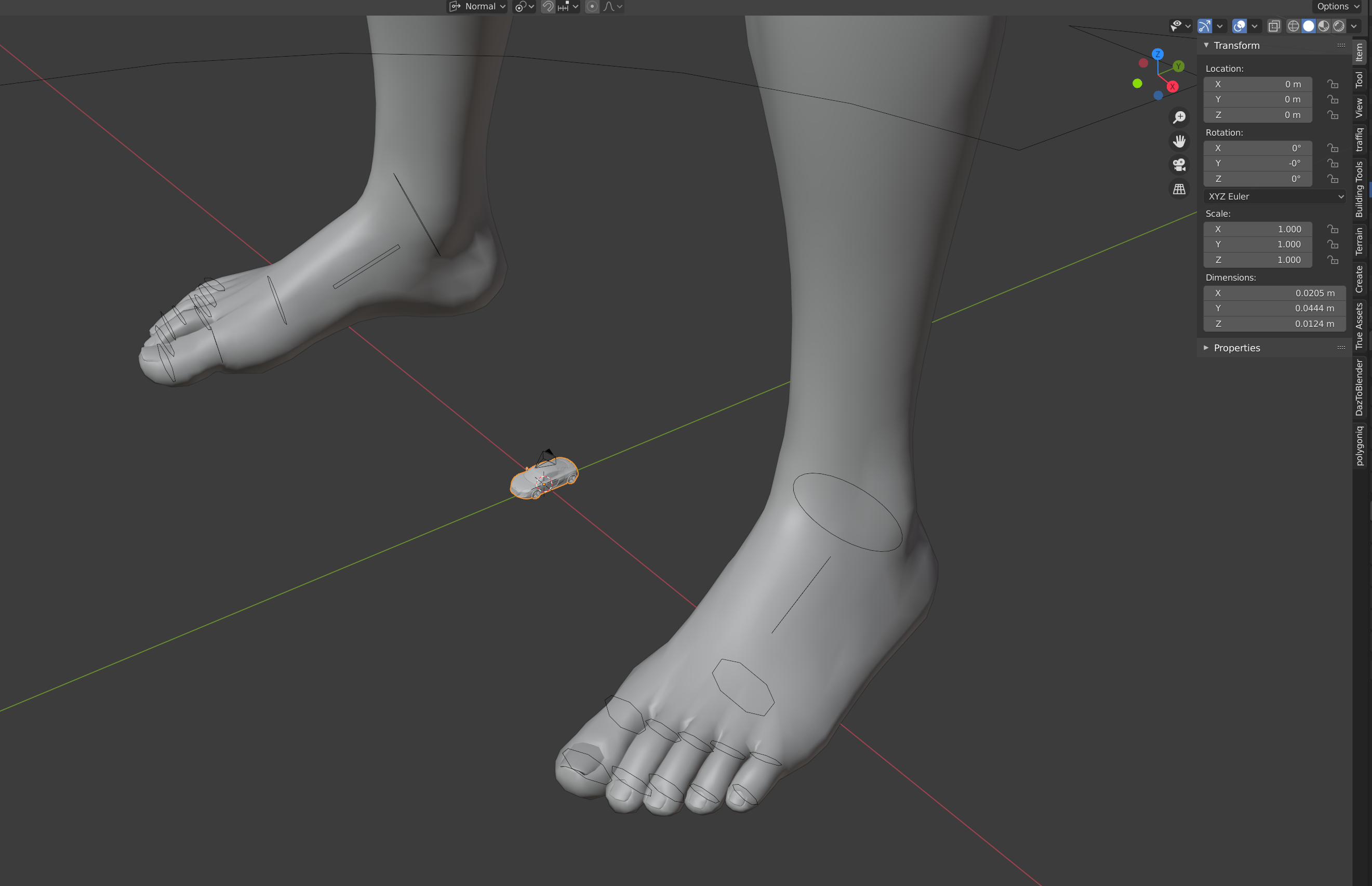
Task: Toggle viewport overlays button
Action: pos(1240,26)
